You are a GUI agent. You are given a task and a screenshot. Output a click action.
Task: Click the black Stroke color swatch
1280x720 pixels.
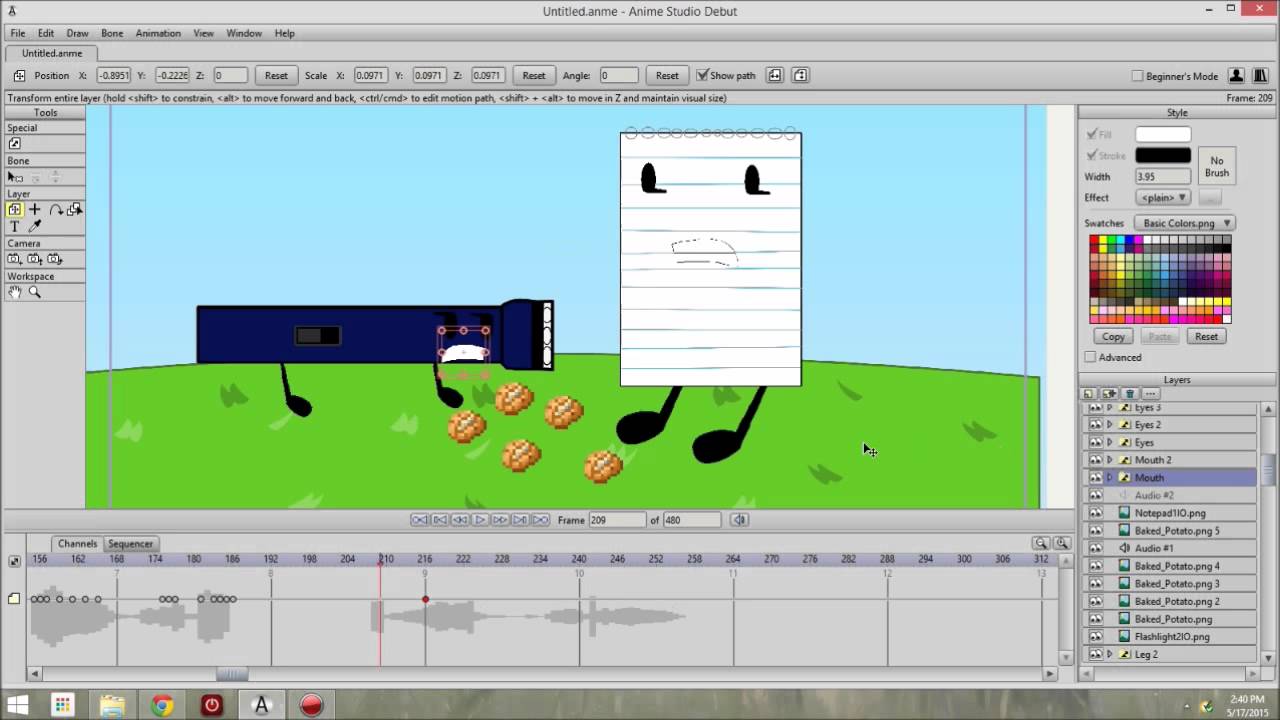pos(1163,155)
